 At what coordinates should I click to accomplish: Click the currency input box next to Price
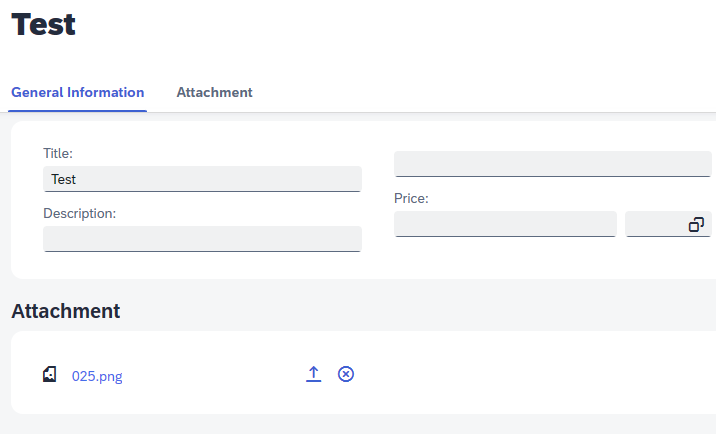pos(668,224)
